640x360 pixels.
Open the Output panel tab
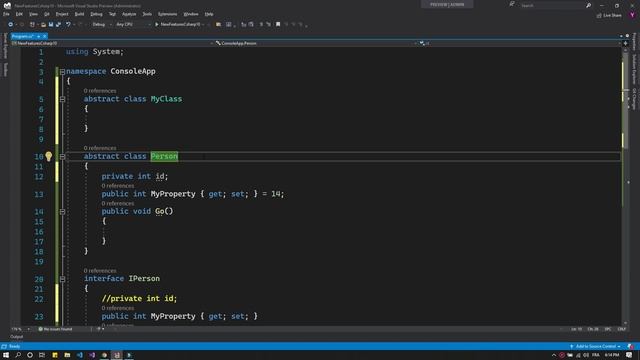click(16, 337)
